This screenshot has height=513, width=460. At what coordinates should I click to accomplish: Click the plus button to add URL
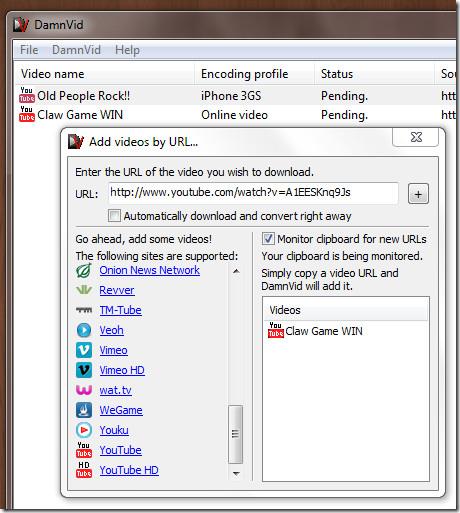(x=418, y=194)
